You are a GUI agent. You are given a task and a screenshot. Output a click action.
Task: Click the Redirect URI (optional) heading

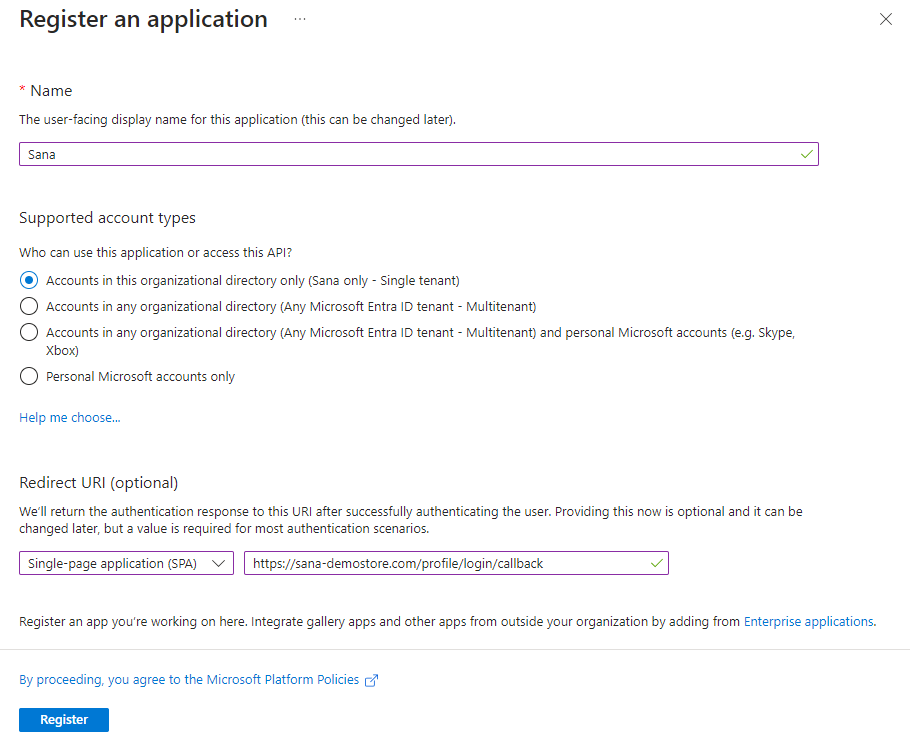pyautogui.click(x=98, y=482)
